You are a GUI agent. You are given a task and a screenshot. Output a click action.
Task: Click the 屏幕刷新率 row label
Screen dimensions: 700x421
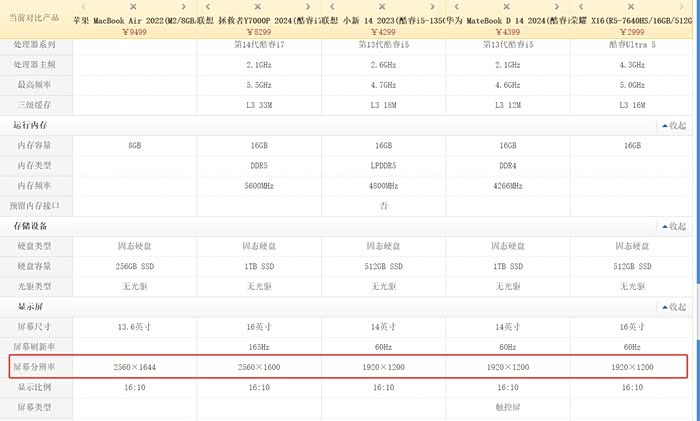tap(34, 347)
